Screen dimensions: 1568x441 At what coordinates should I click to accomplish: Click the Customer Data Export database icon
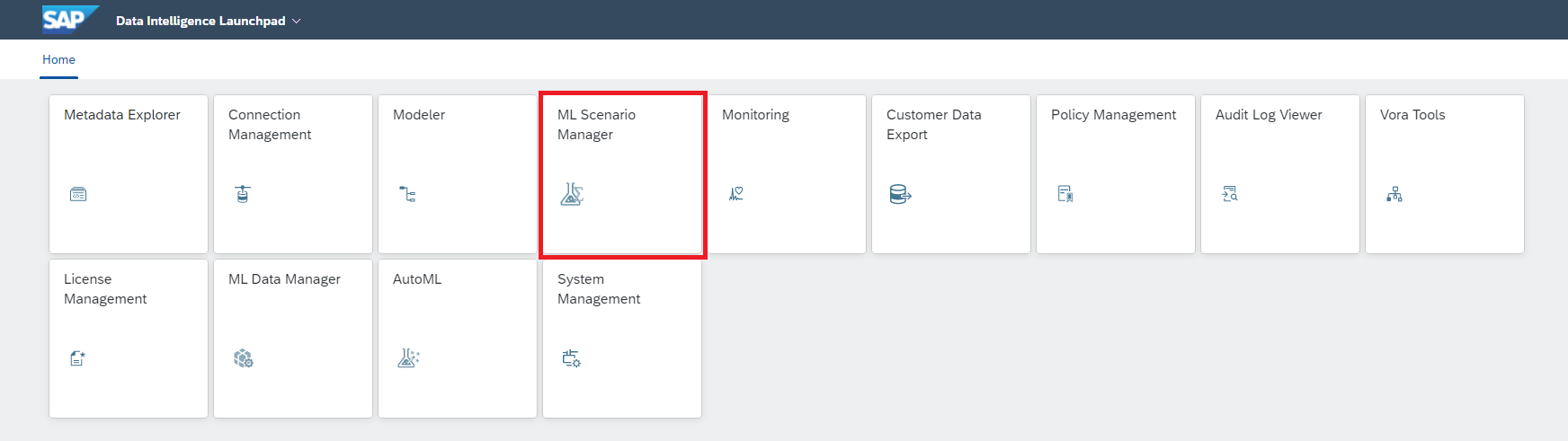(x=900, y=194)
